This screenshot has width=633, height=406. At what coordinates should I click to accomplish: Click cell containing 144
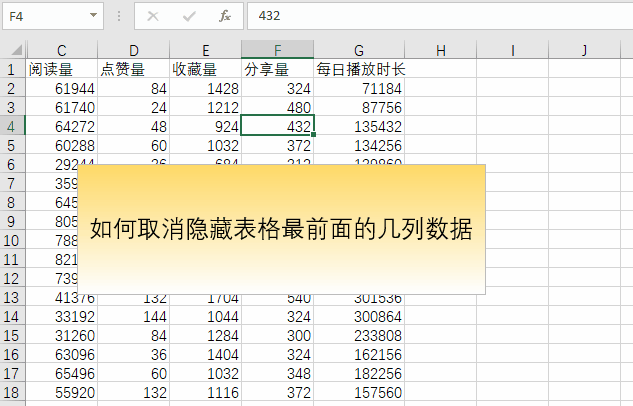pyautogui.click(x=134, y=316)
